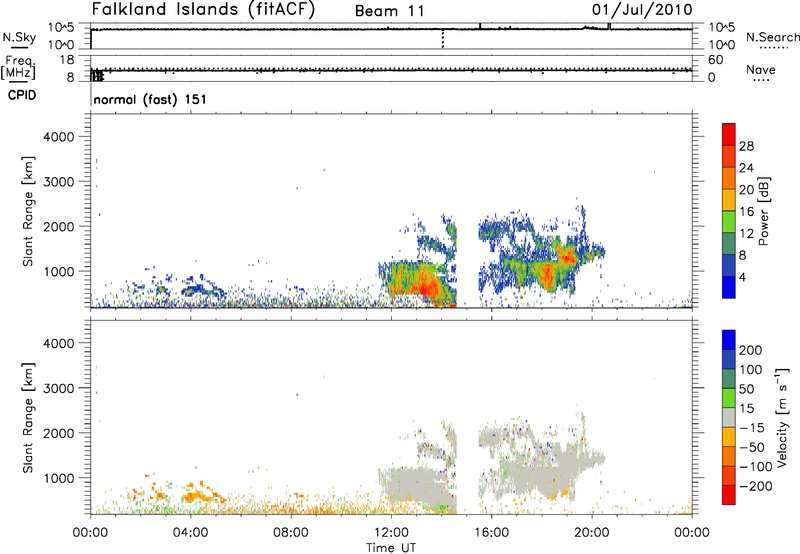Click "4" on the power colorbar

(743, 277)
